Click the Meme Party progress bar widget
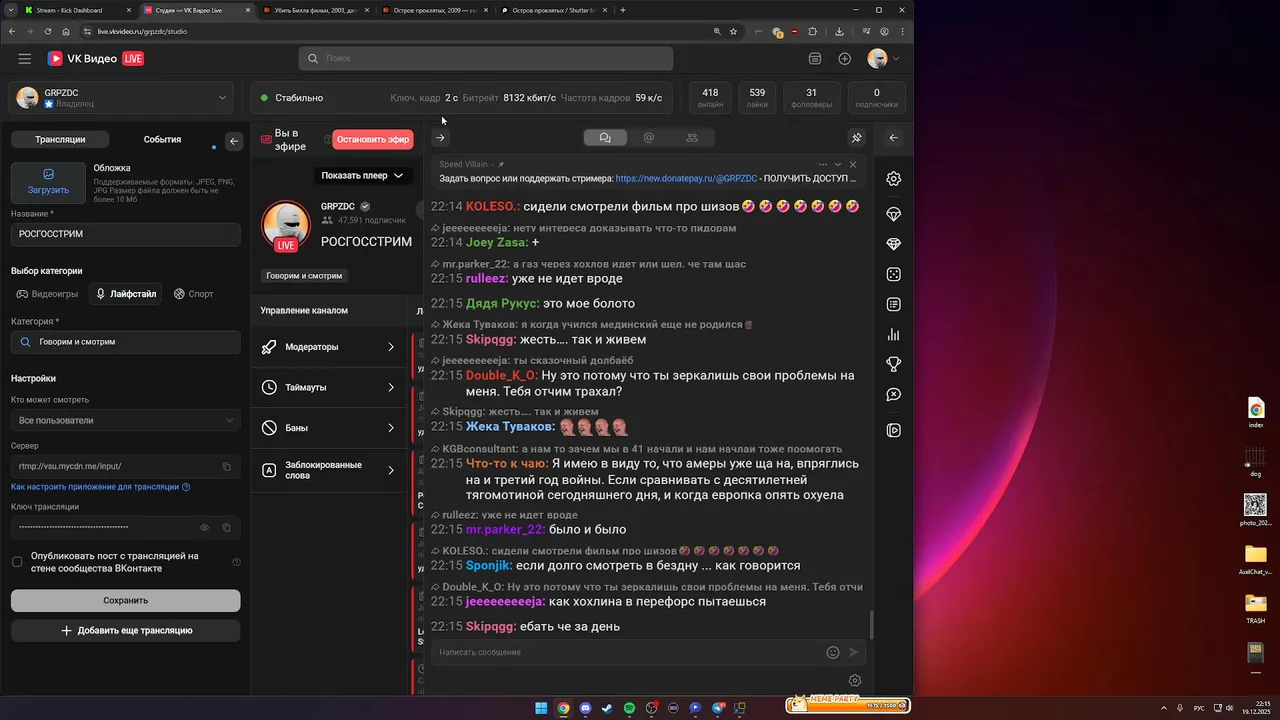Viewport: 1280px width, 720px height. tap(848, 706)
